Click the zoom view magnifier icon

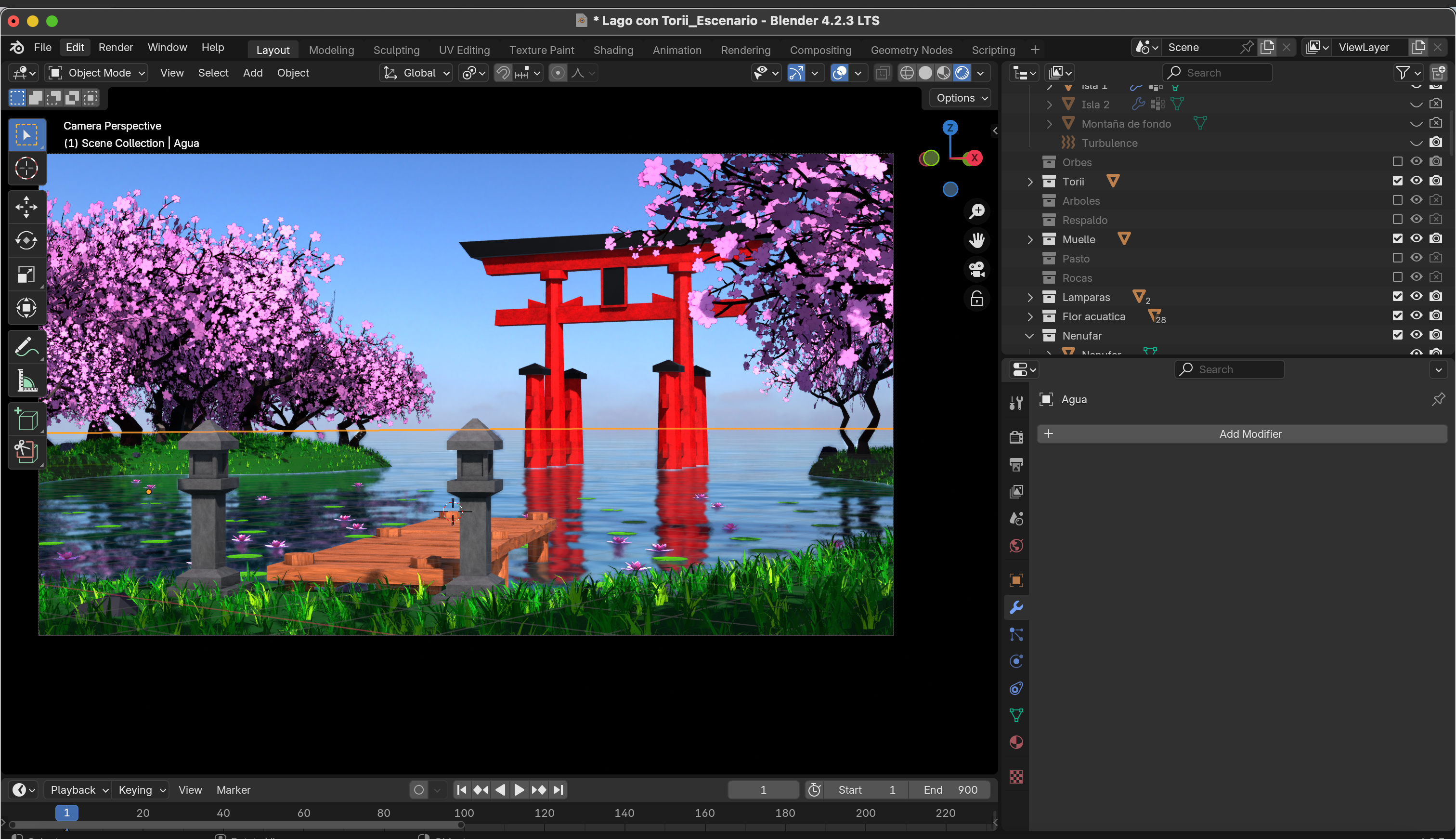[x=977, y=211]
